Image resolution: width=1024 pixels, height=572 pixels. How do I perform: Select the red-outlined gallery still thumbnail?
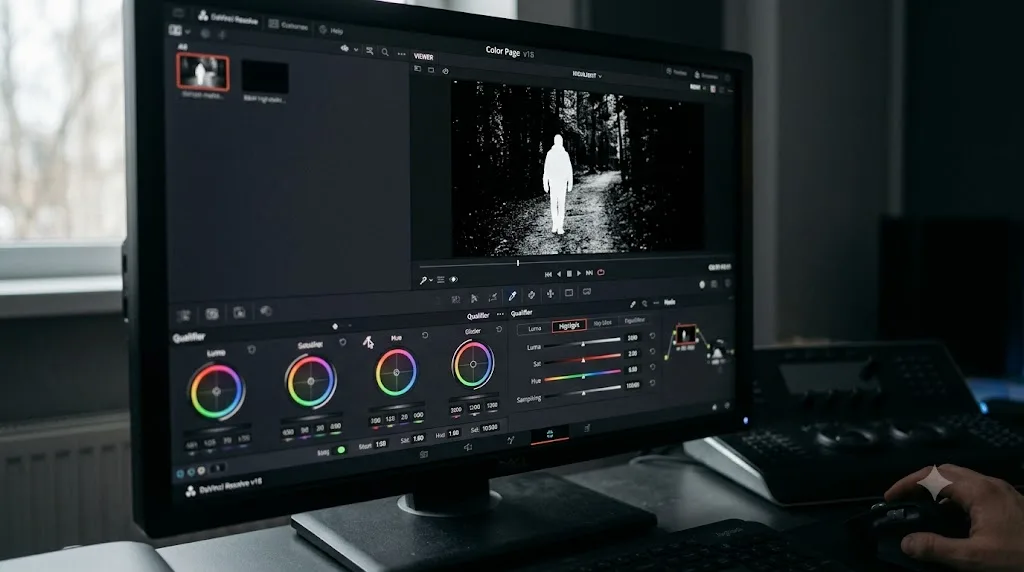[x=203, y=72]
